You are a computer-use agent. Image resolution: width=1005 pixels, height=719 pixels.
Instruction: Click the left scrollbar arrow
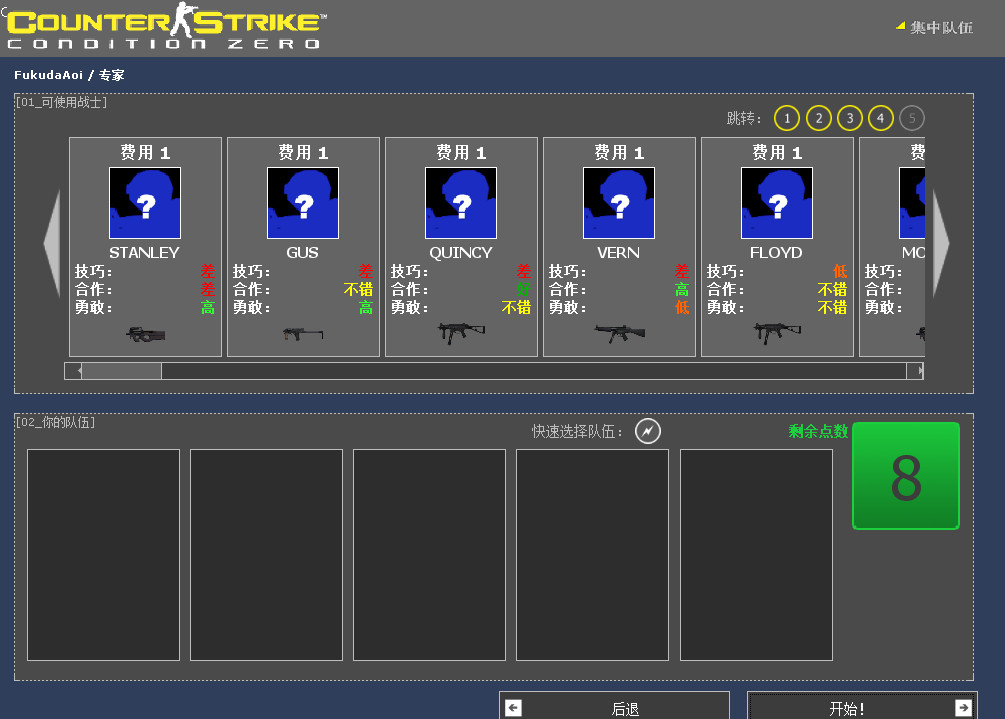click(74, 370)
